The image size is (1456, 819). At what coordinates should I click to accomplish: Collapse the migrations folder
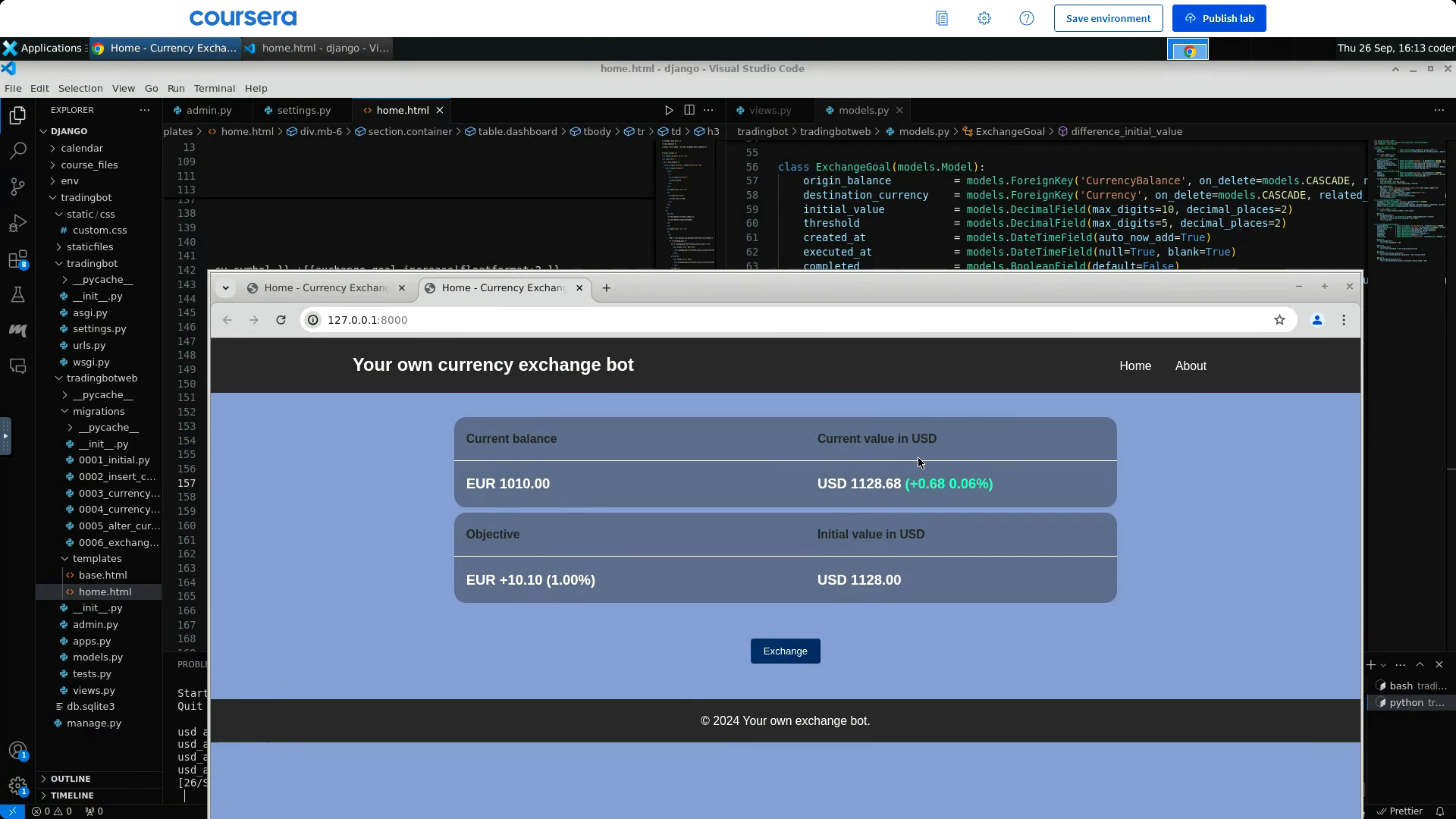98,411
